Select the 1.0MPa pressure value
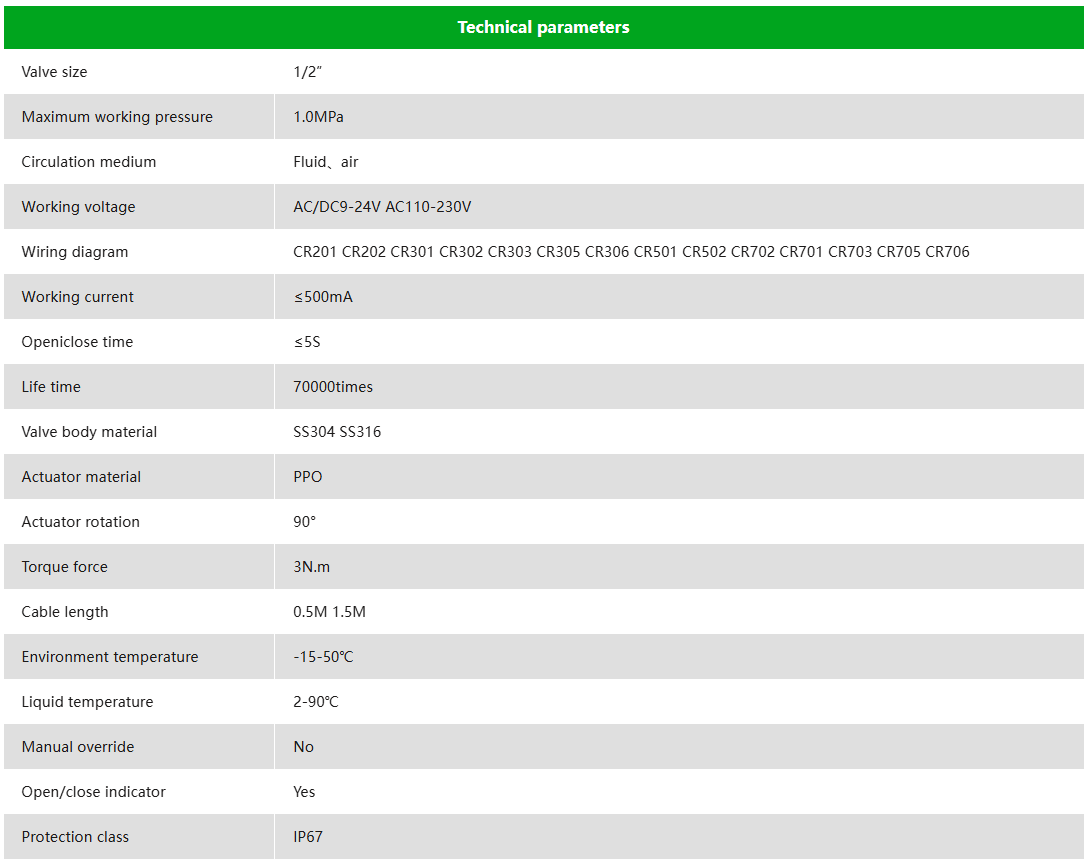The width and height of the screenshot is (1090, 863). (318, 117)
